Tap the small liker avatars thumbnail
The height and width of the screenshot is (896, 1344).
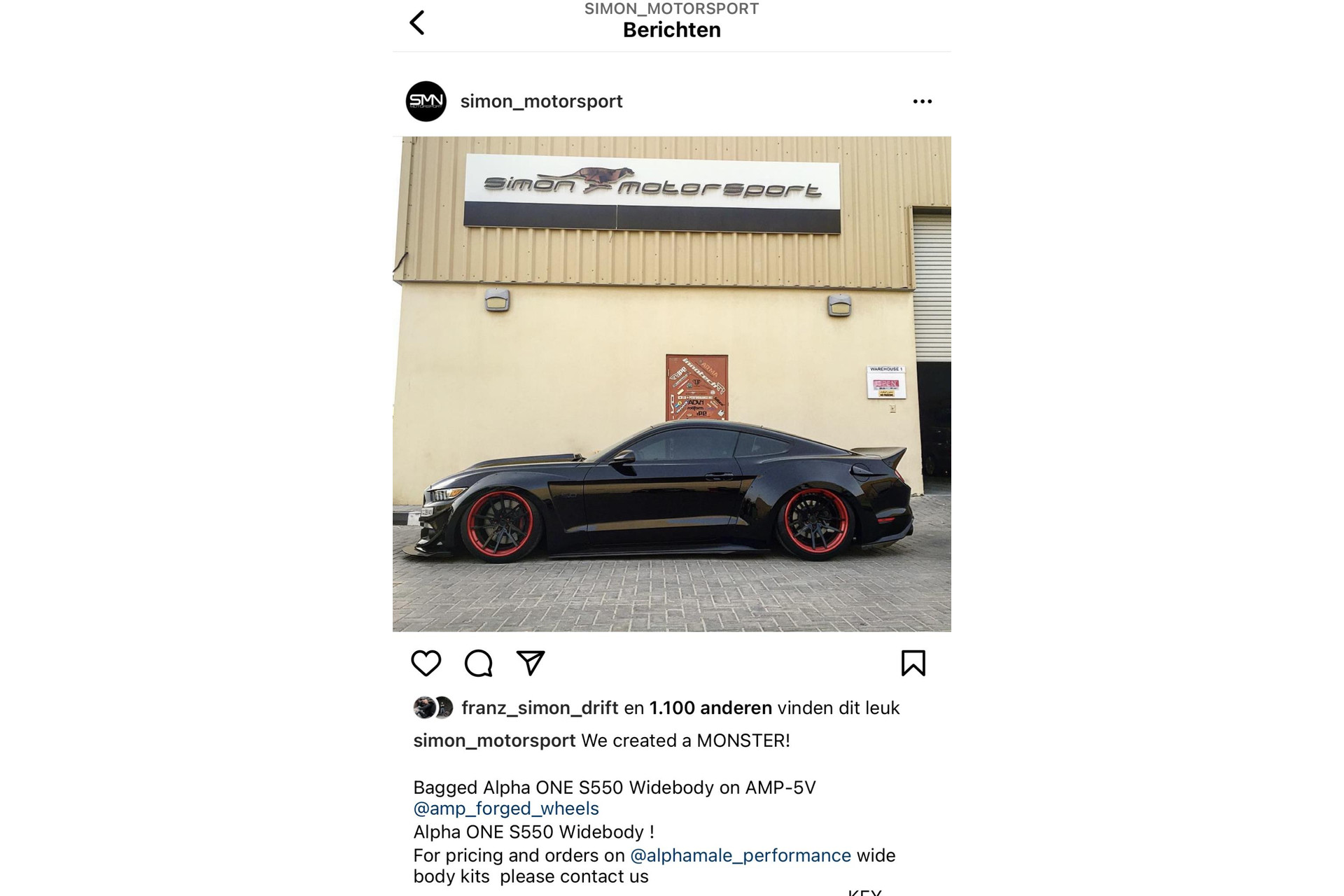tap(433, 708)
